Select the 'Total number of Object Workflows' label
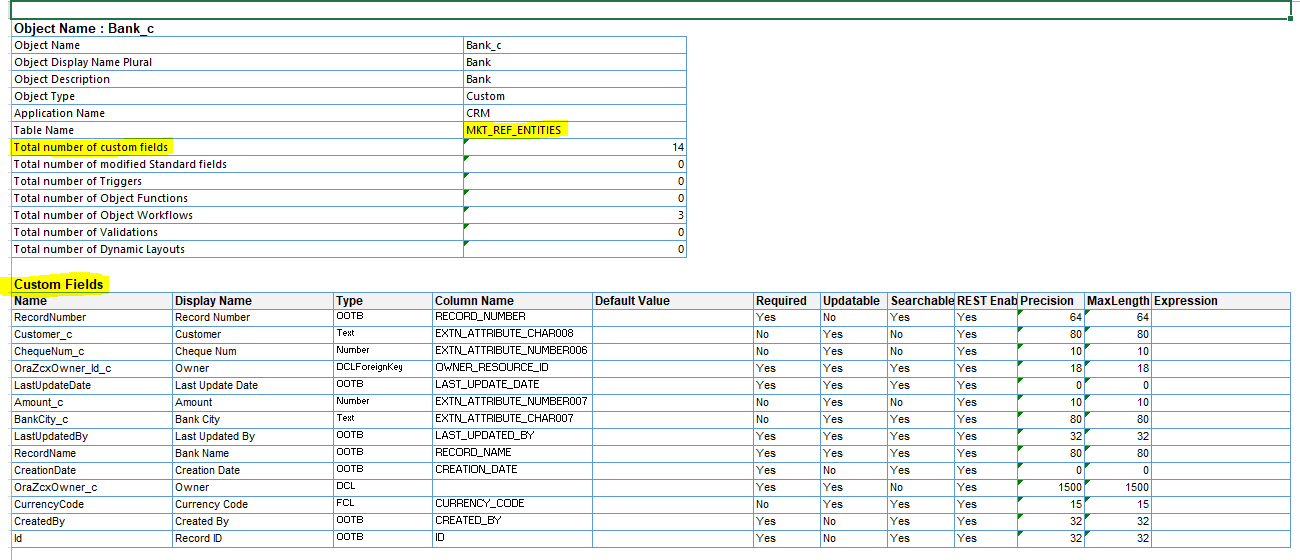The width and height of the screenshot is (1300, 560). click(237, 215)
